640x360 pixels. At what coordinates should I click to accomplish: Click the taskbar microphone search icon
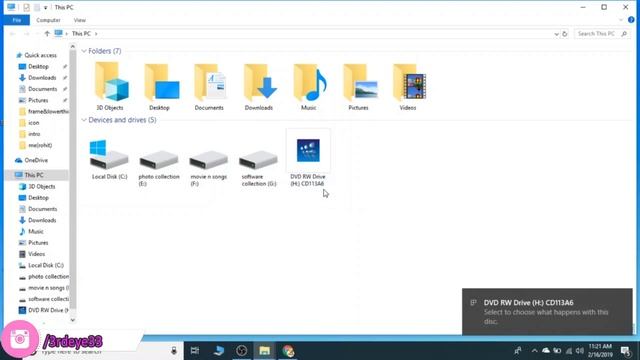point(174,351)
